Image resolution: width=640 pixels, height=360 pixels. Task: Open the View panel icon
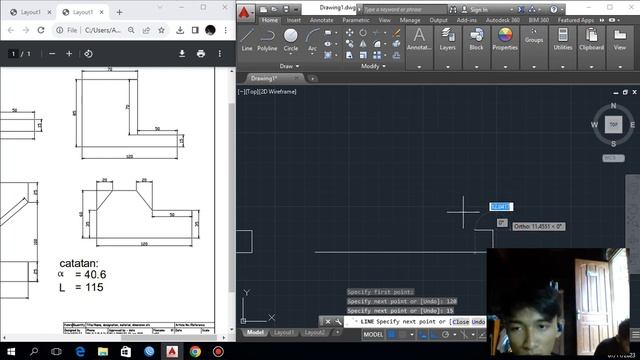click(x=620, y=39)
